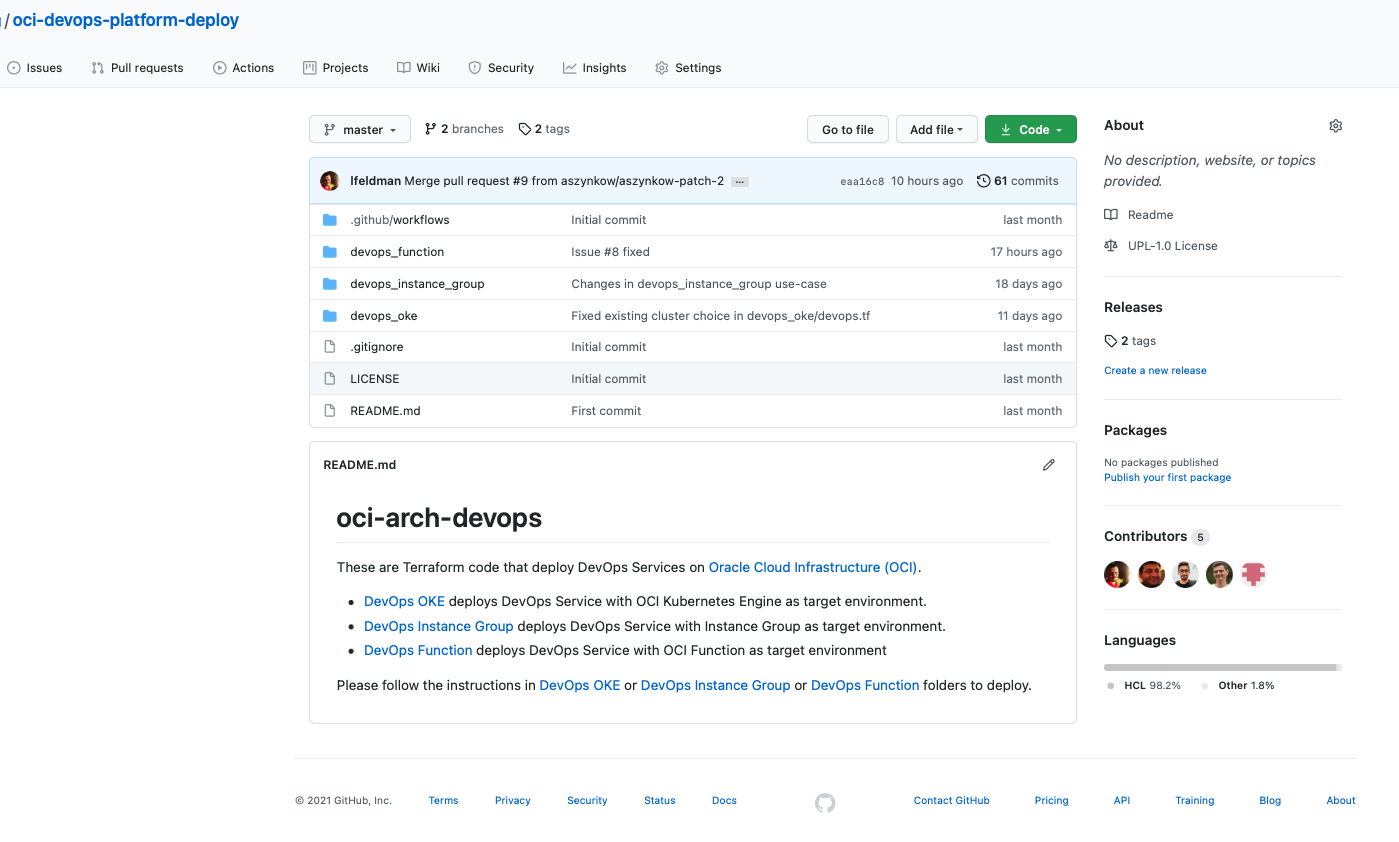Open the footer Docs link
Image resolution: width=1399 pixels, height=842 pixels.
(x=724, y=800)
